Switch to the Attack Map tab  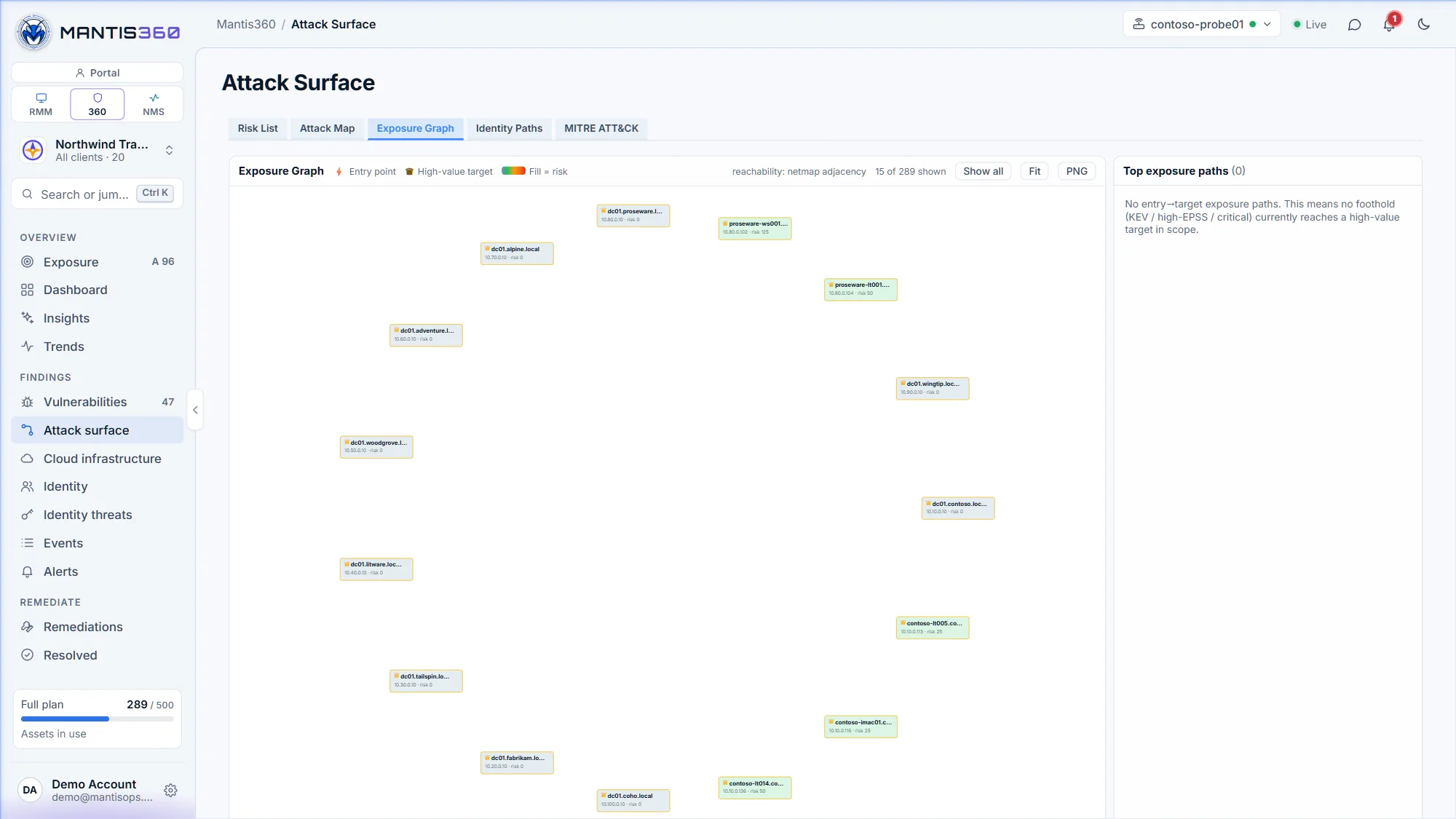(x=327, y=128)
